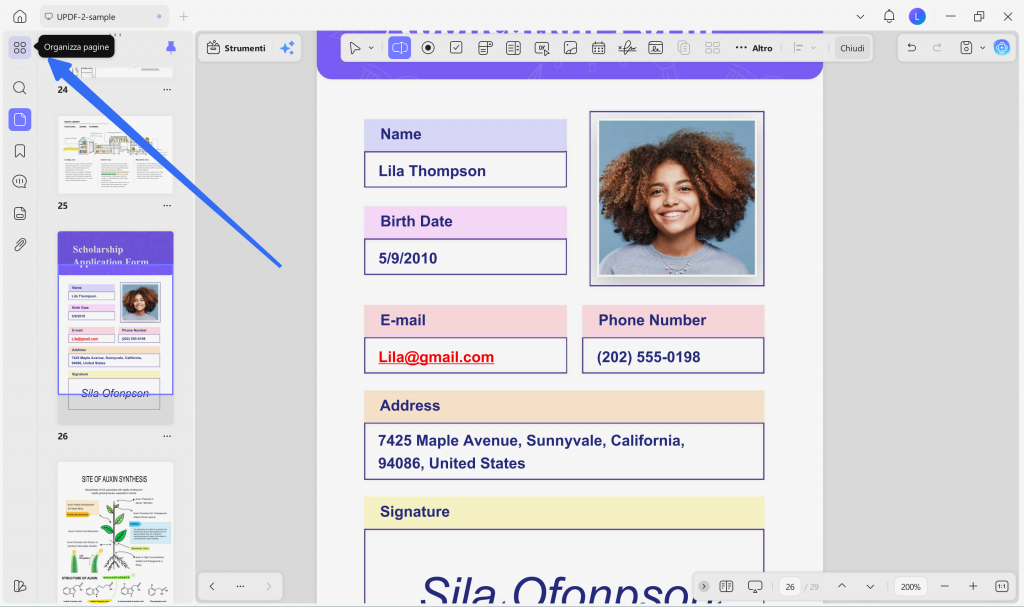
Task: Zoom in with the plus button
Action: click(x=972, y=586)
